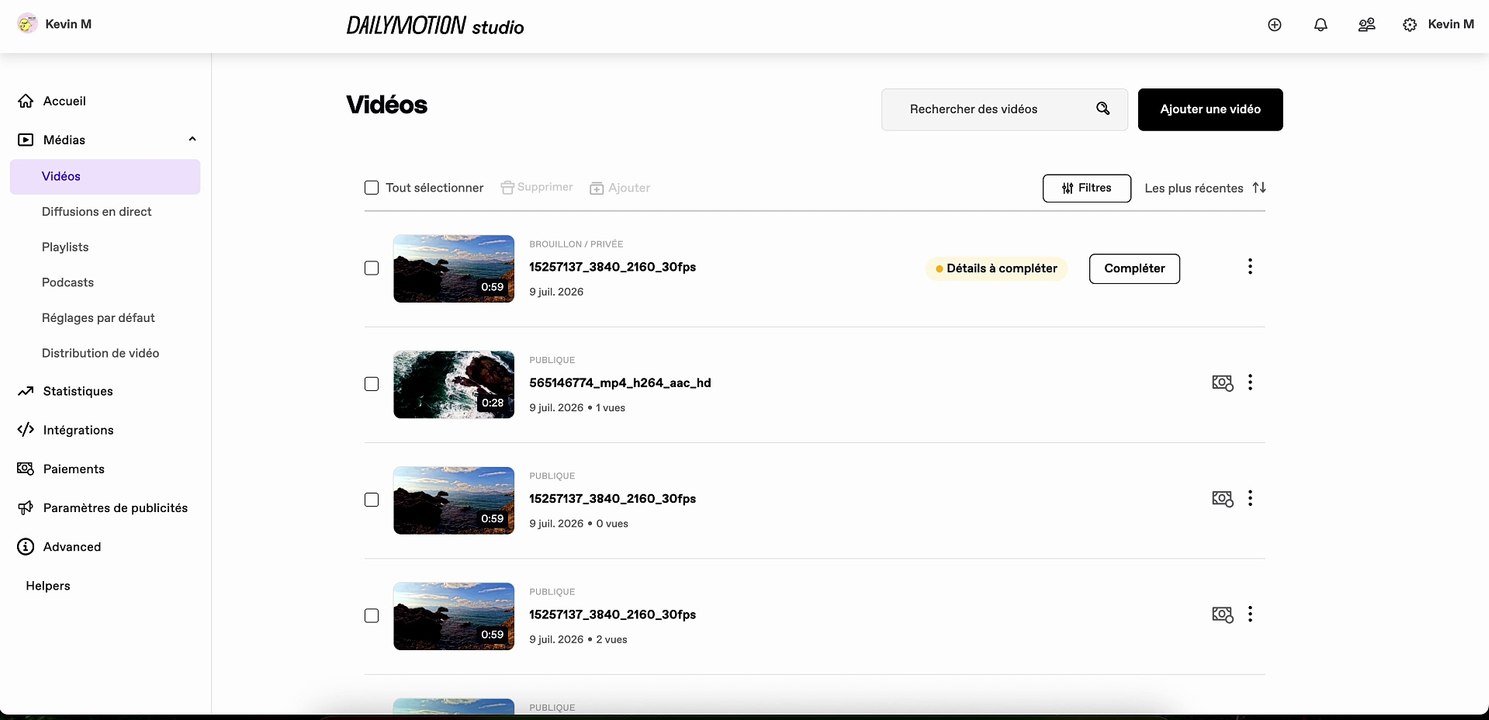Select checkbox for video with 0 vues
Viewport: 1489px width, 720px height.
pos(372,500)
